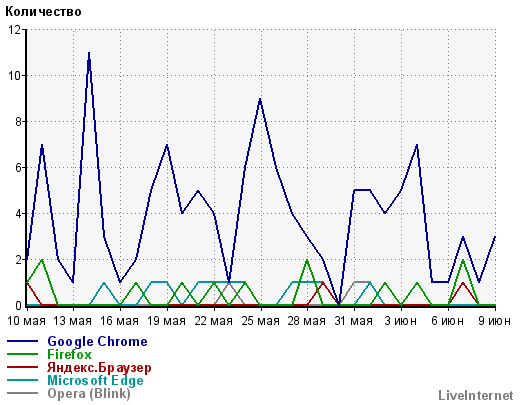The image size is (520, 405).
Task: Click the 19 мая x-axis label
Action: (167, 321)
